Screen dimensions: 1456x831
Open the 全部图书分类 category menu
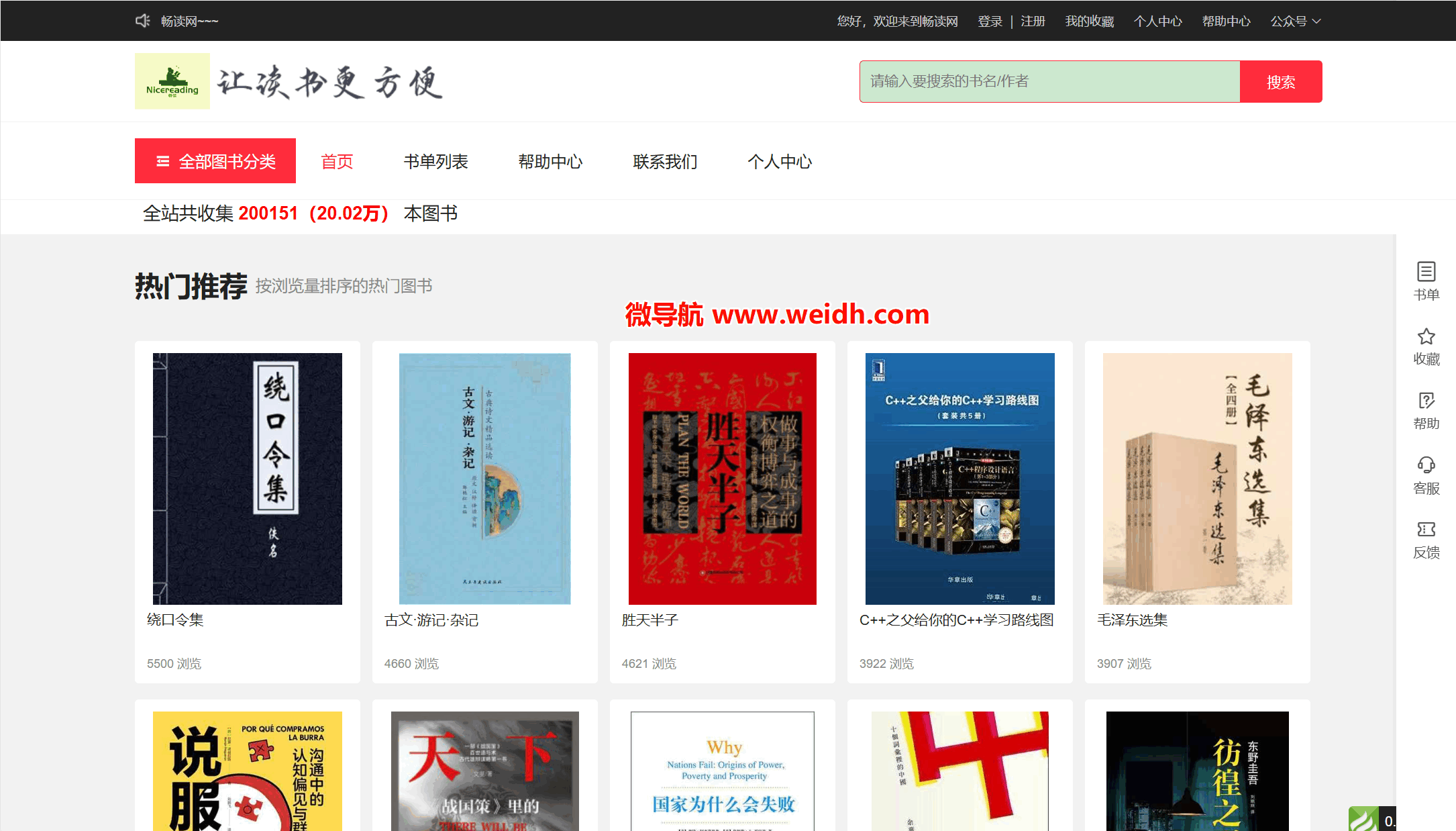pyautogui.click(x=215, y=161)
